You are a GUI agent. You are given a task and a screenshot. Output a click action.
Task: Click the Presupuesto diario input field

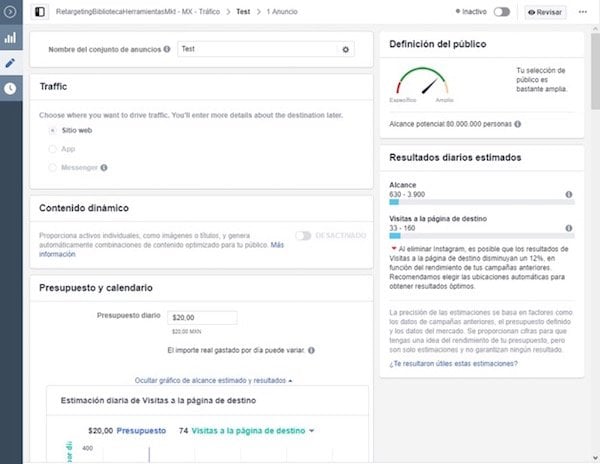[x=202, y=317]
